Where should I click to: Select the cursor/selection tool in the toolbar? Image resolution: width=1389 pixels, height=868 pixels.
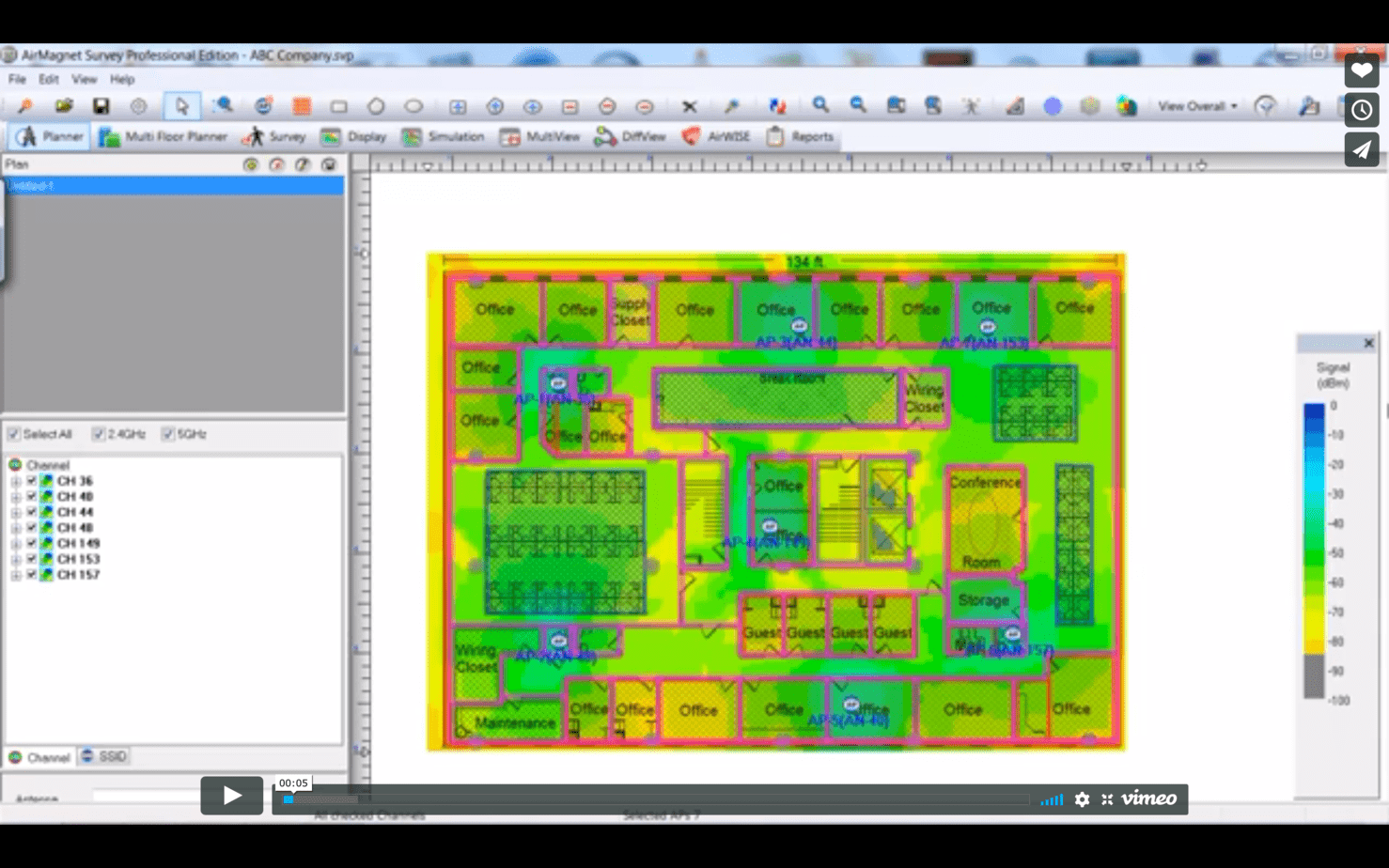[184, 105]
